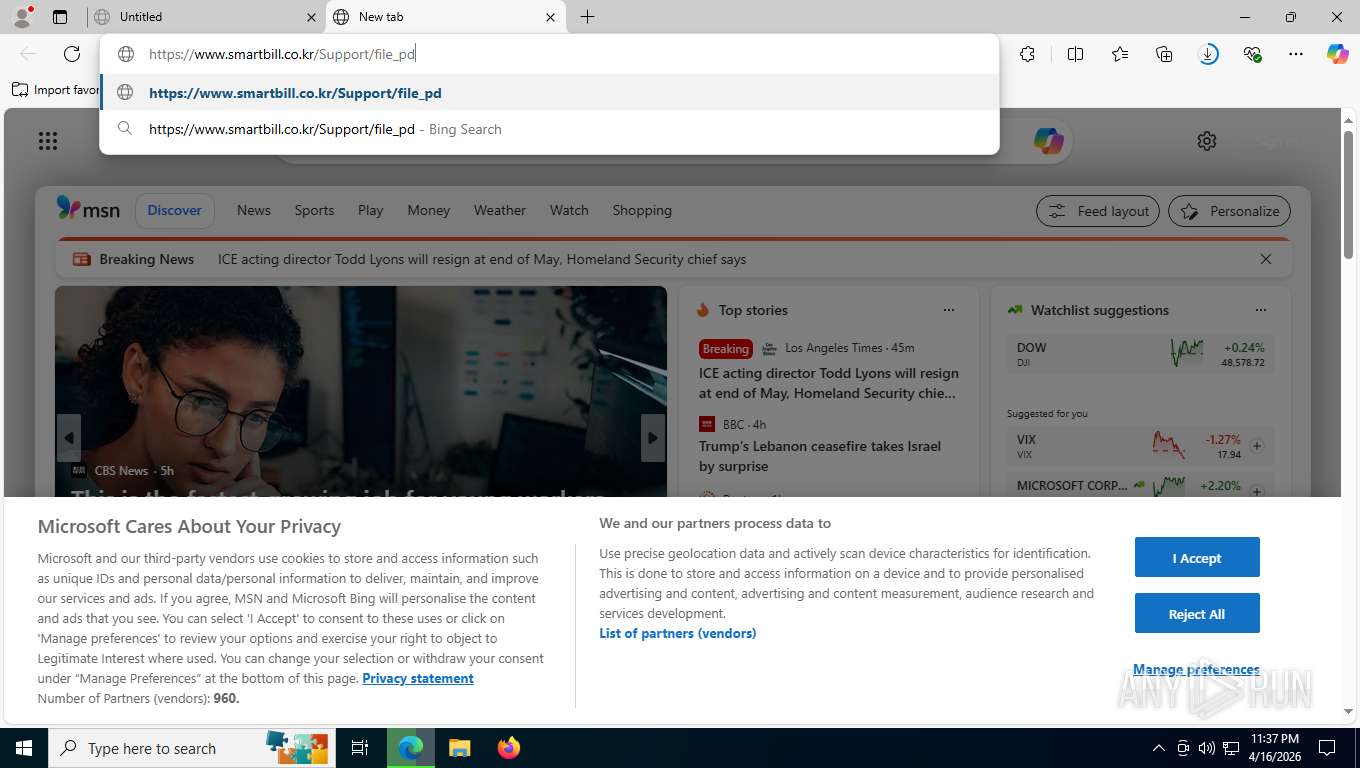1360x768 pixels.
Task: Select the smartbill URL suggestion
Action: tap(550, 93)
